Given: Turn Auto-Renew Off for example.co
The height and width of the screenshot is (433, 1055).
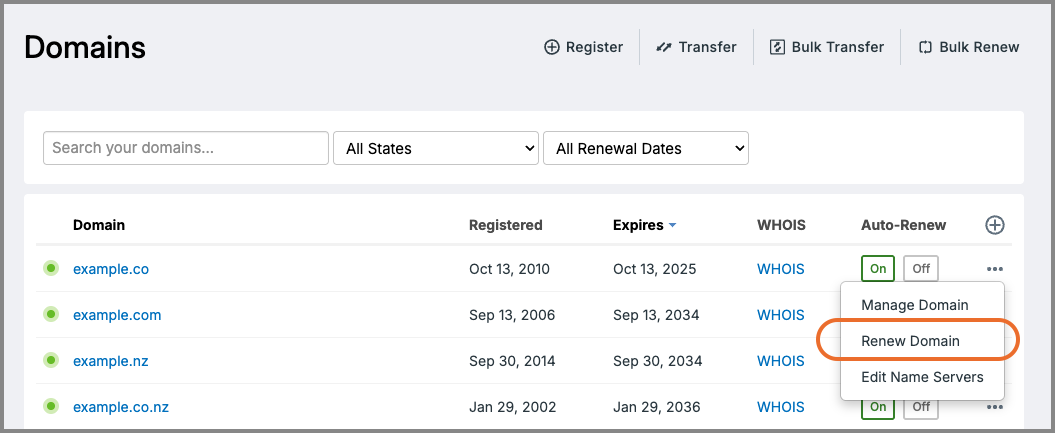Looking at the screenshot, I should click(920, 269).
